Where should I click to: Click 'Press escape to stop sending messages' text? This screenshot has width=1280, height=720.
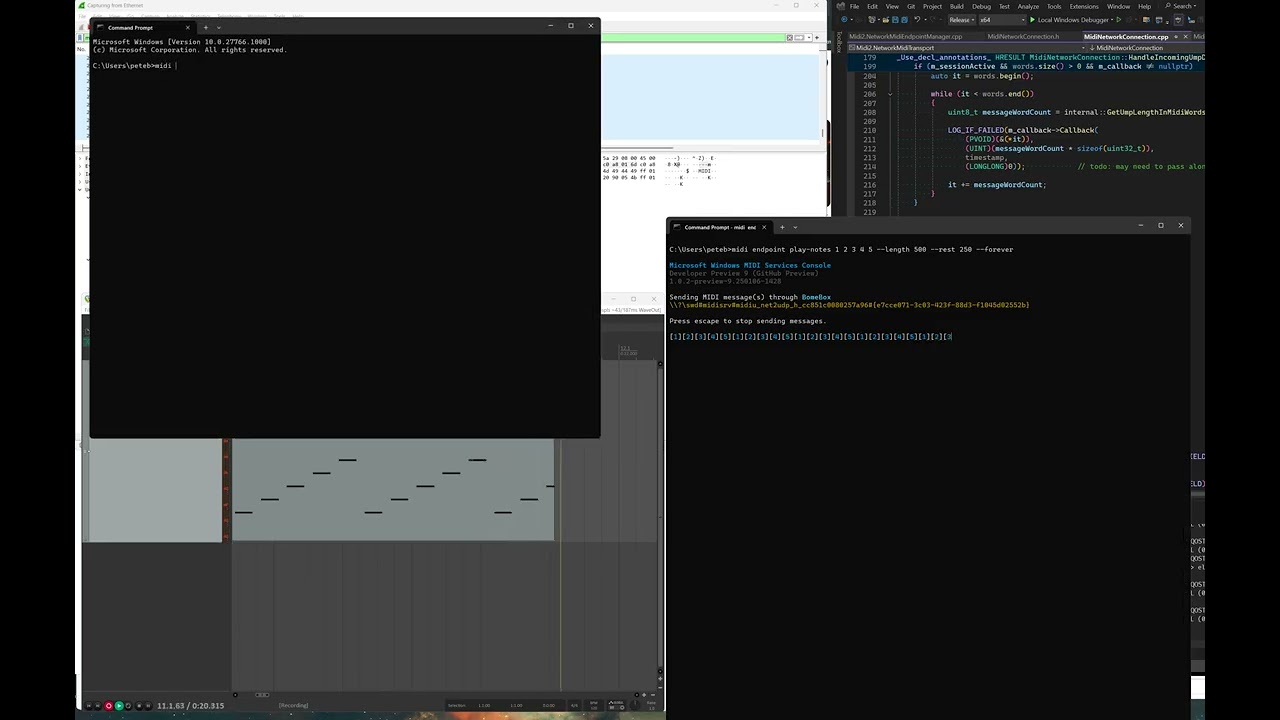pos(747,321)
